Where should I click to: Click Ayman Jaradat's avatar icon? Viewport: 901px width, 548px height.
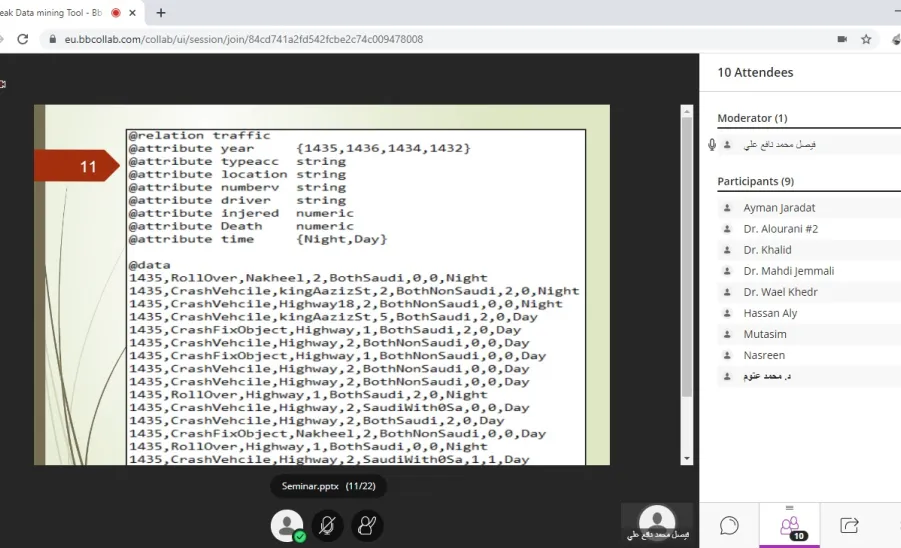[727, 207]
